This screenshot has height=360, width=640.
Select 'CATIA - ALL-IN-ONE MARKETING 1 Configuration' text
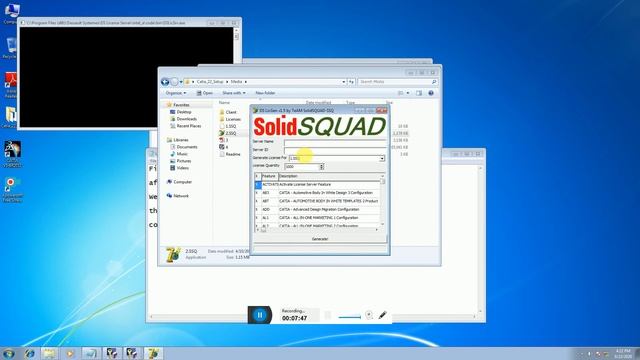point(318,218)
